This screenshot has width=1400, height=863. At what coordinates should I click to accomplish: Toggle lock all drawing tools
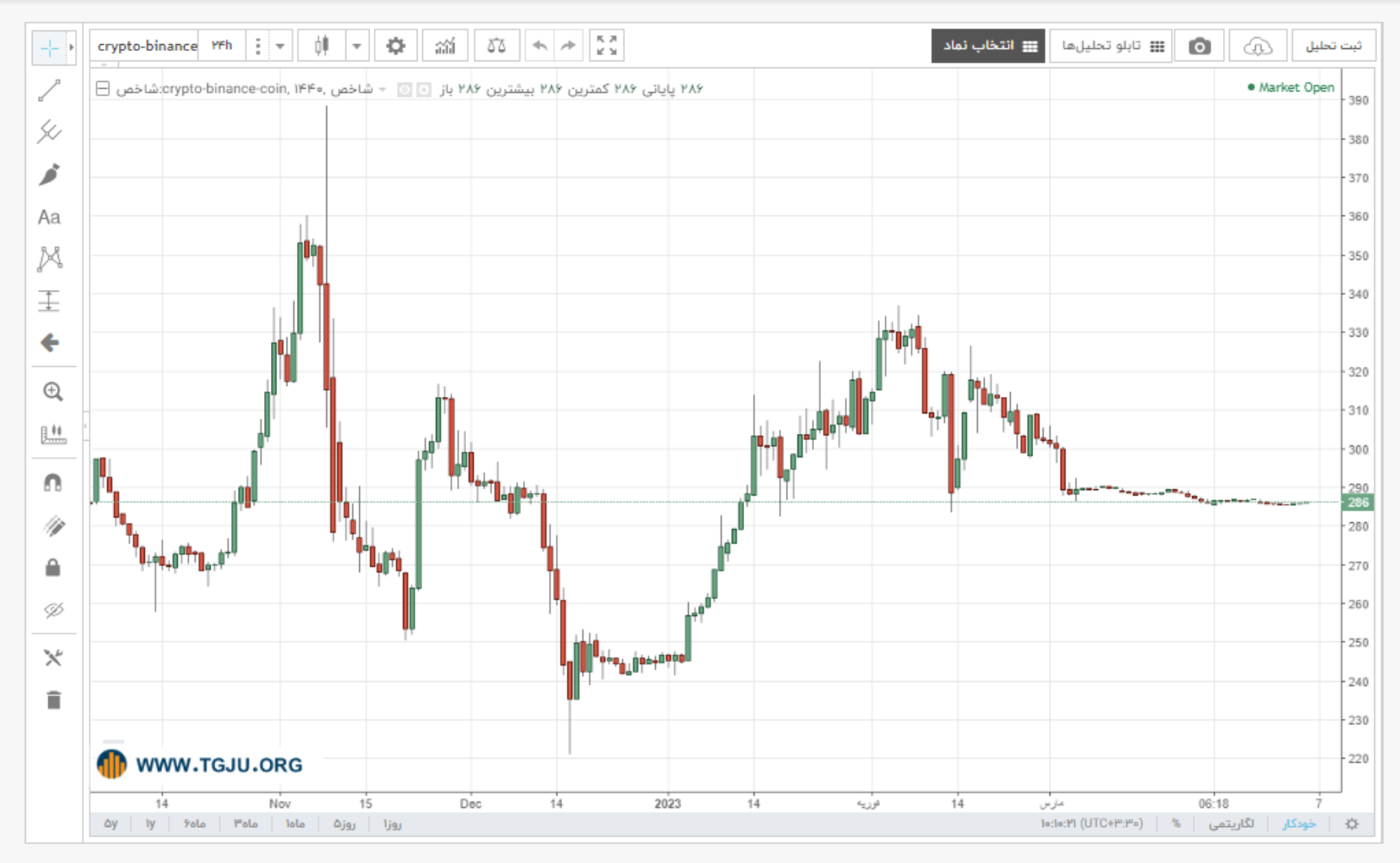pyautogui.click(x=53, y=568)
